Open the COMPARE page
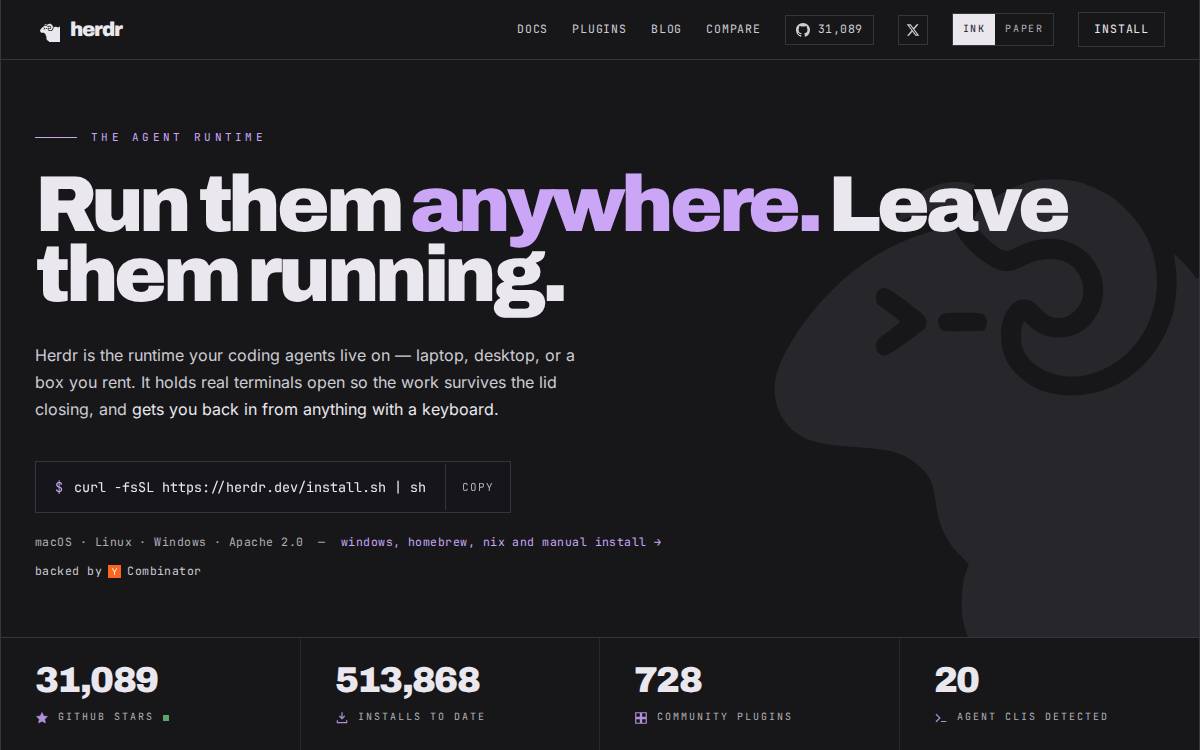The width and height of the screenshot is (1200, 750). click(733, 29)
